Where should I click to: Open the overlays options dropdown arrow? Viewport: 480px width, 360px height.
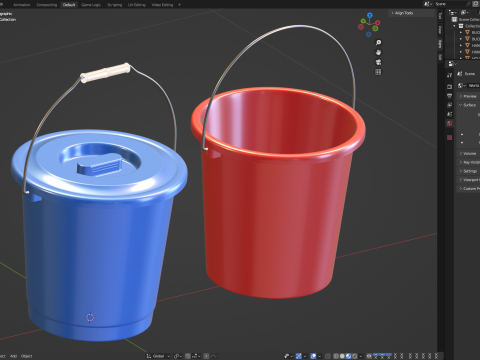pos(320,356)
